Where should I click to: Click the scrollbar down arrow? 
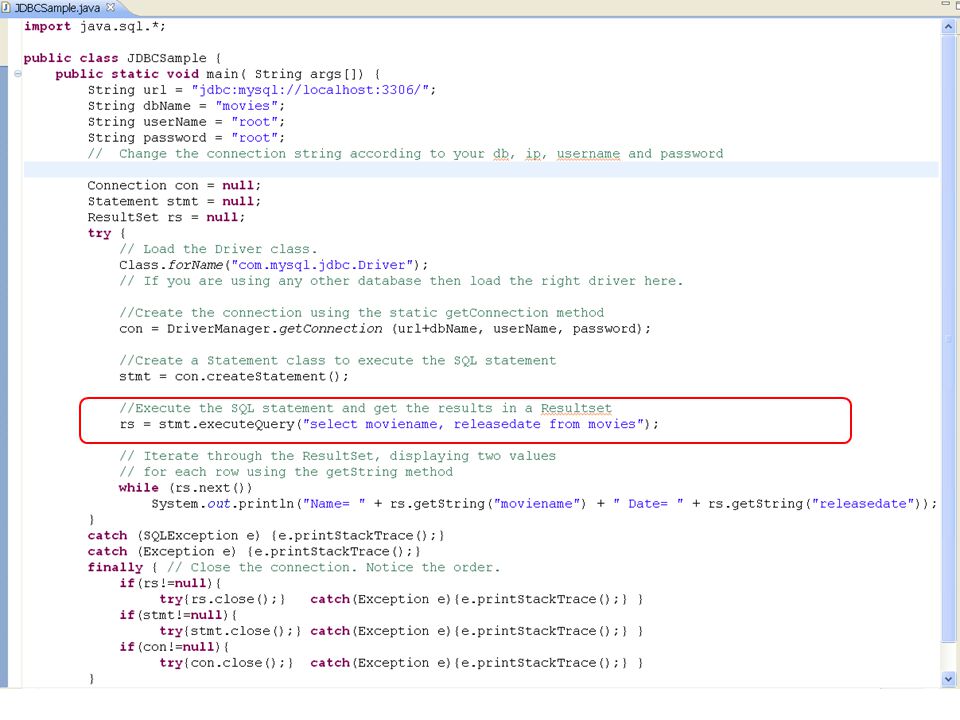948,678
